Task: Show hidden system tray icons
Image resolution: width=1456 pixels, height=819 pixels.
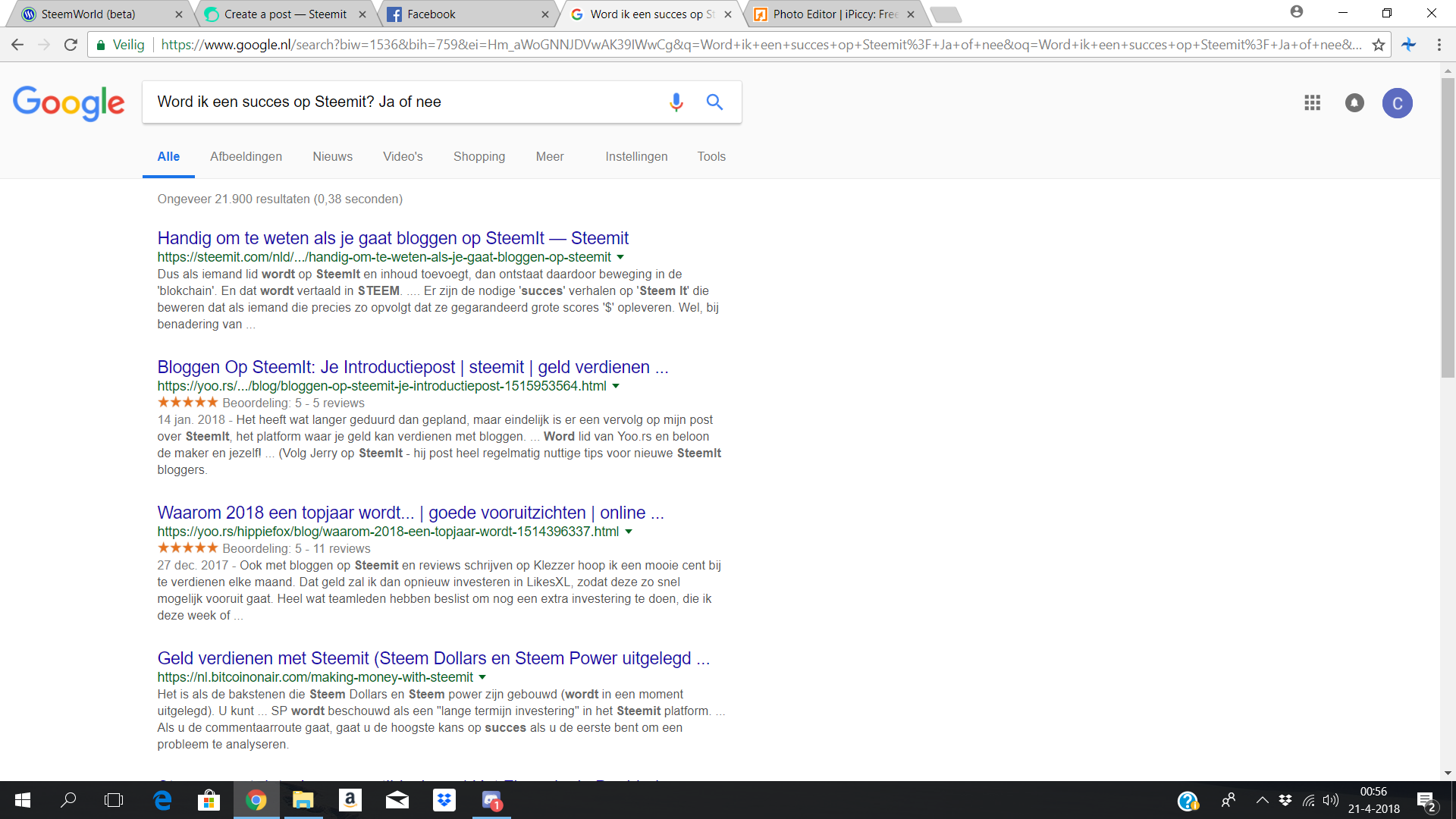Action: (x=1262, y=800)
